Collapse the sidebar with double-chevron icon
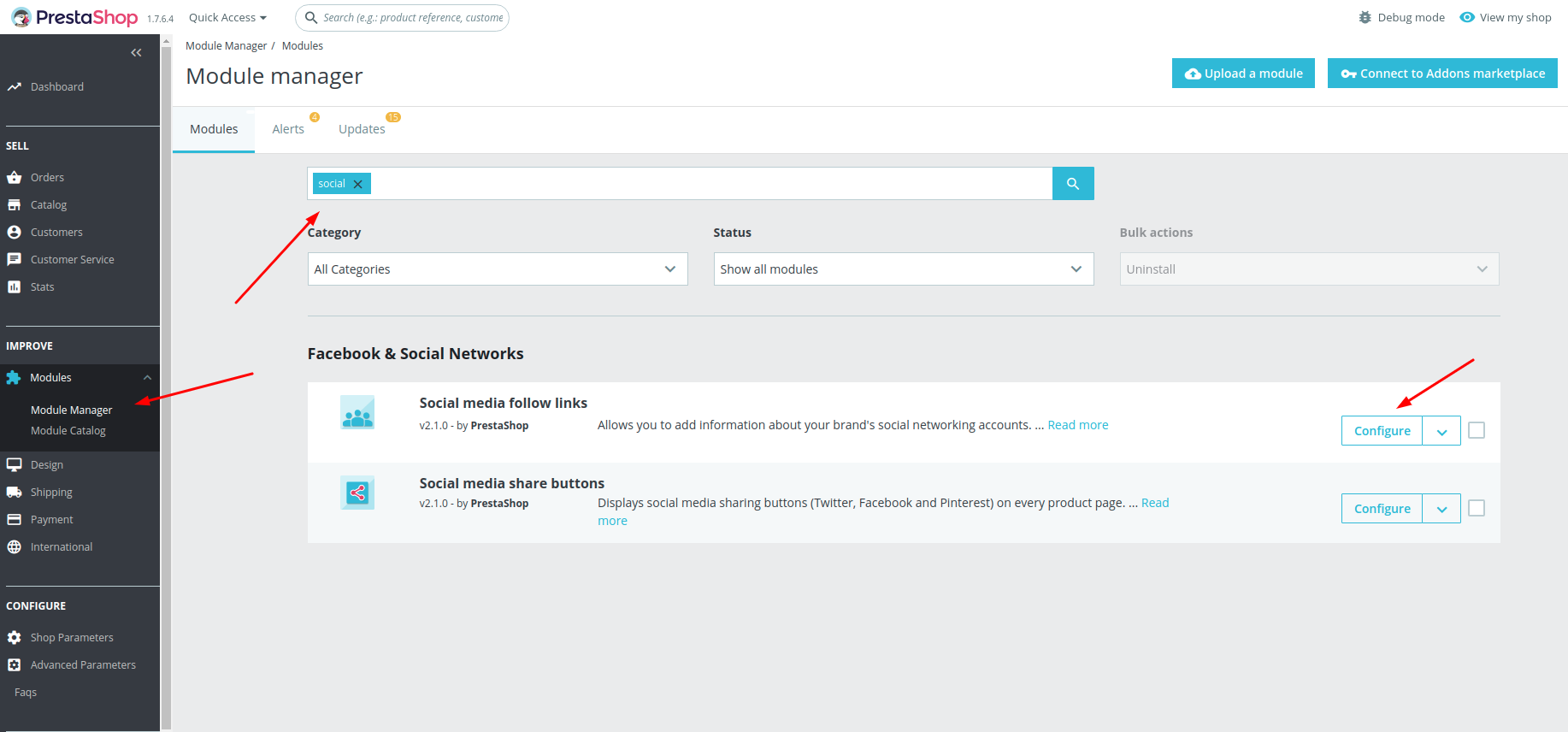The height and width of the screenshot is (732, 1568). (136, 53)
